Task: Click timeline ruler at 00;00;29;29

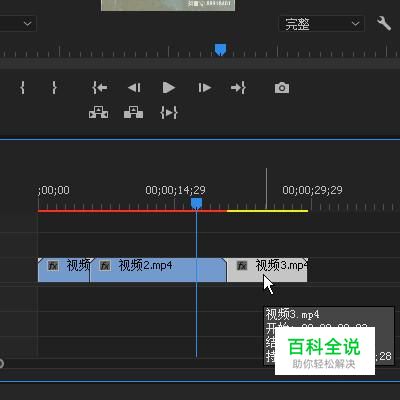Action: [312, 190]
